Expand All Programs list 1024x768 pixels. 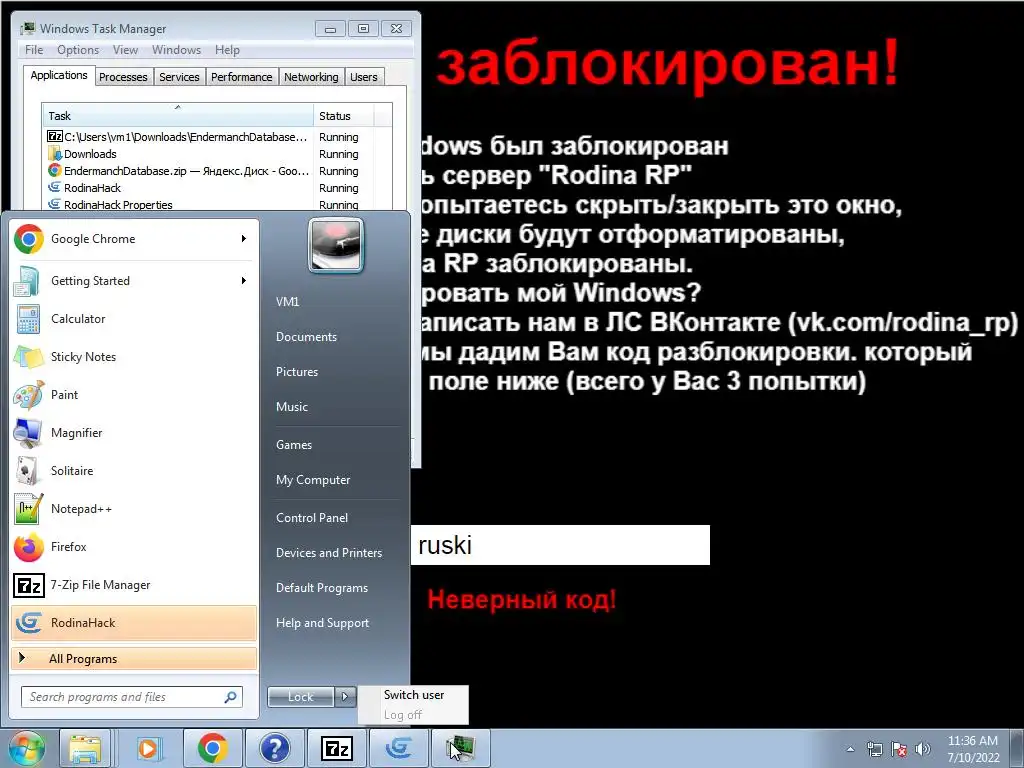(134, 658)
